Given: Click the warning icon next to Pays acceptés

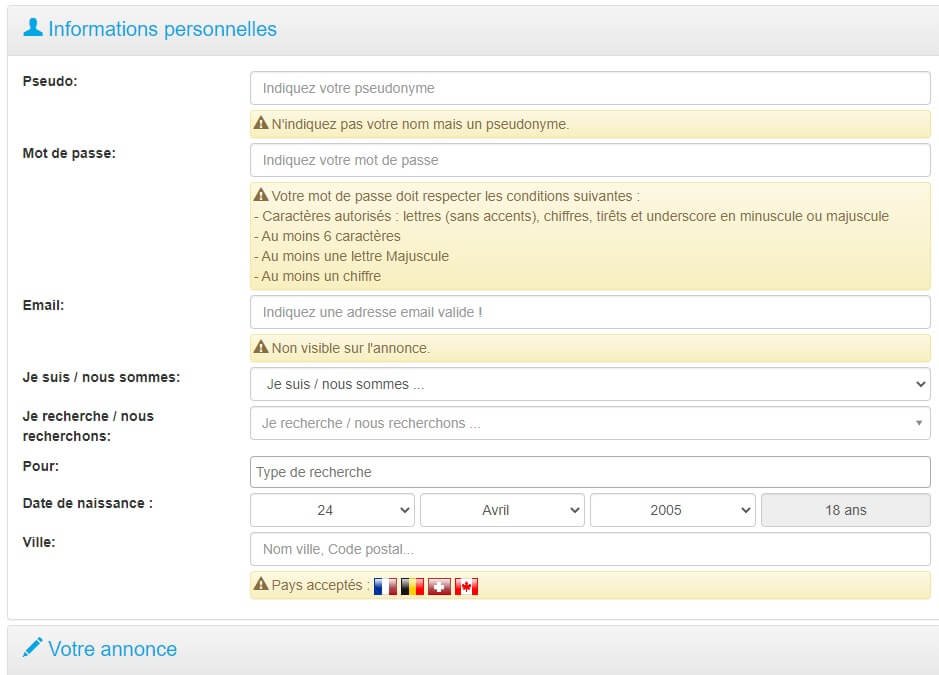Looking at the screenshot, I should coord(262,585).
